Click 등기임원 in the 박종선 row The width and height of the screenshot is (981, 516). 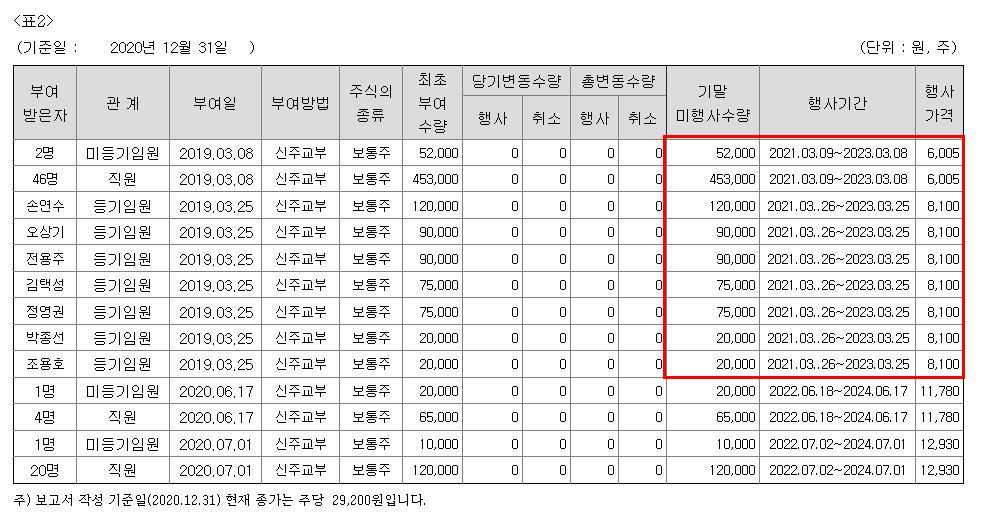(x=123, y=338)
